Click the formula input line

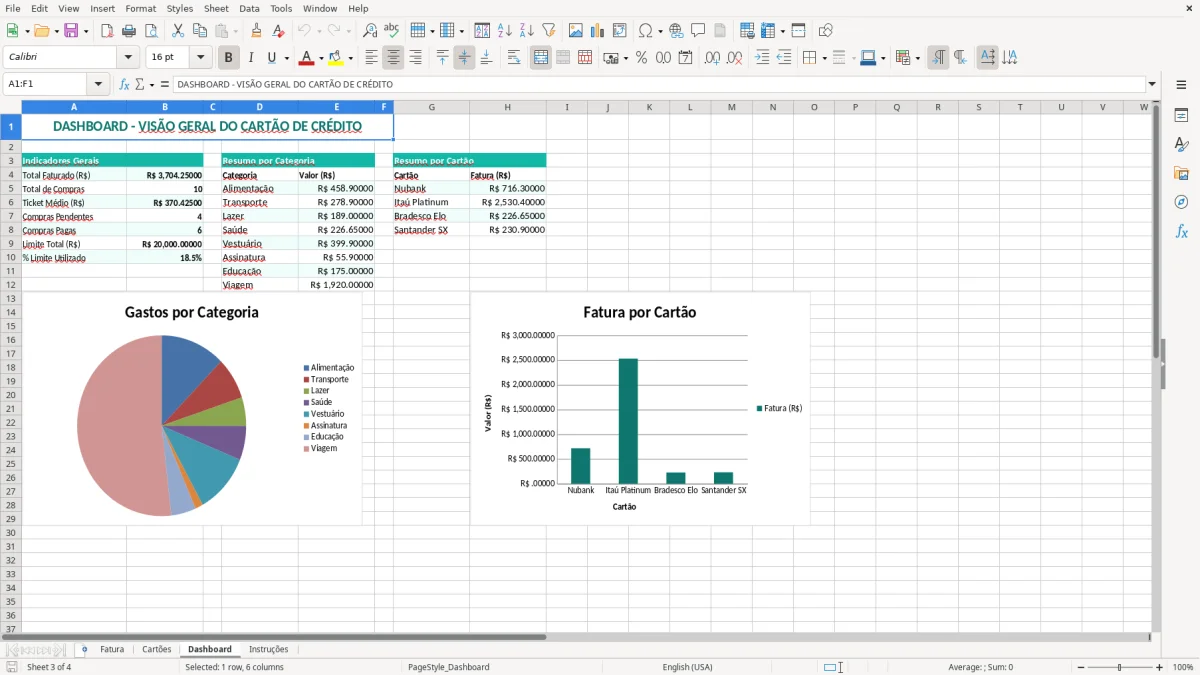pyautogui.click(x=659, y=84)
